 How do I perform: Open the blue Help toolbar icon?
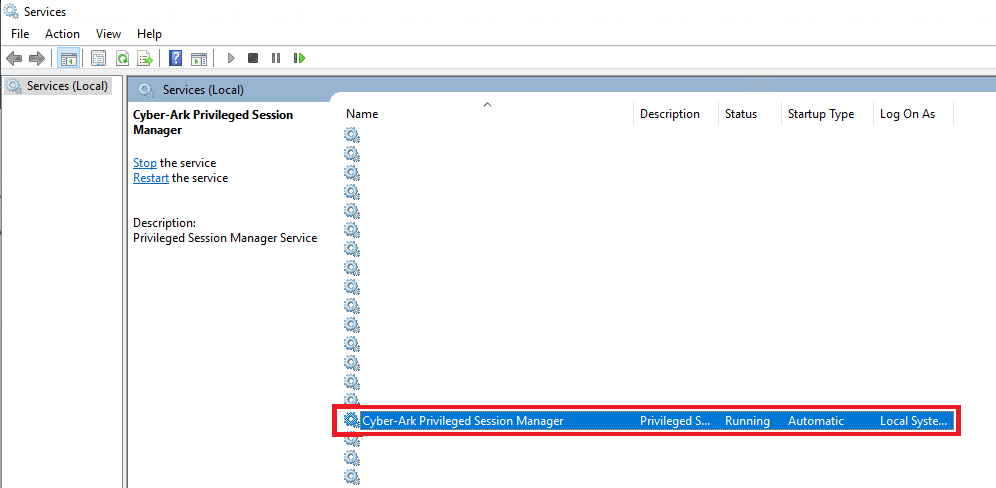point(176,58)
